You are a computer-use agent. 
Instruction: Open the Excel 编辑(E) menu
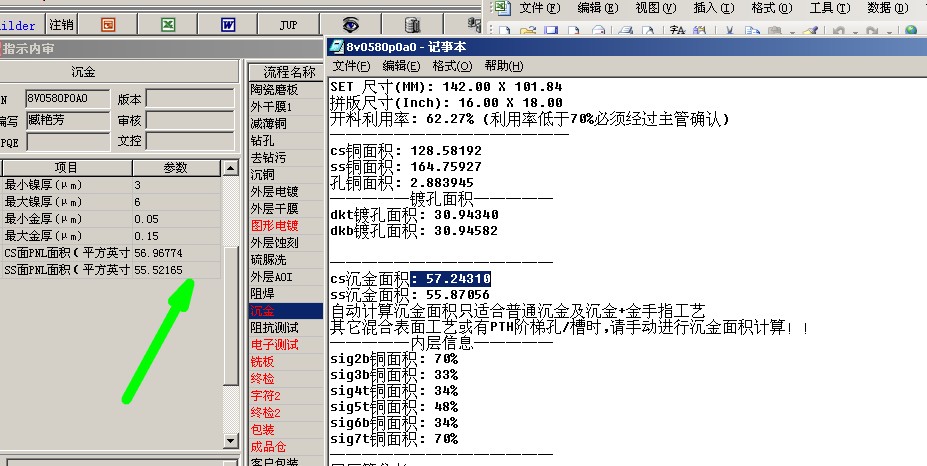coord(597,8)
